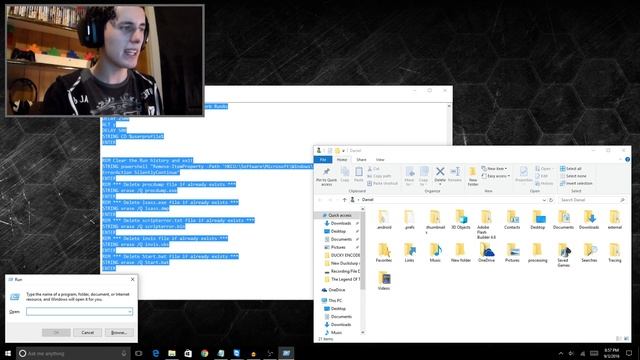Click the Delete X icon in ribbon
The height and width of the screenshot is (360, 640).
tap(440, 171)
